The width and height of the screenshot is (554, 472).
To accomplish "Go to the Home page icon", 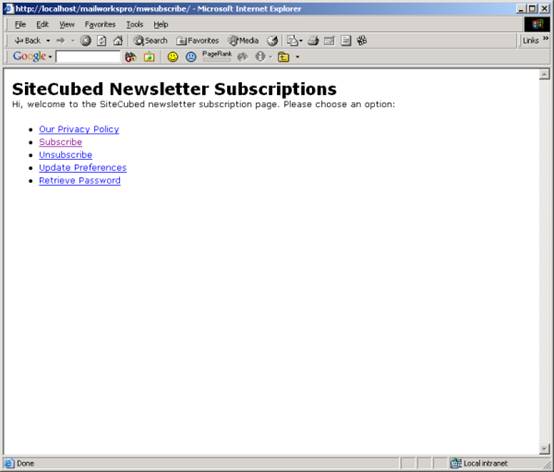I will point(118,41).
